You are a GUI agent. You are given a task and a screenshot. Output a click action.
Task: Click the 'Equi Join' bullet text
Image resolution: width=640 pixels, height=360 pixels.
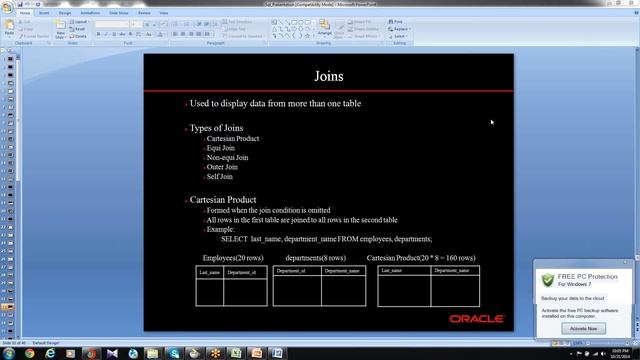pyautogui.click(x=220, y=148)
